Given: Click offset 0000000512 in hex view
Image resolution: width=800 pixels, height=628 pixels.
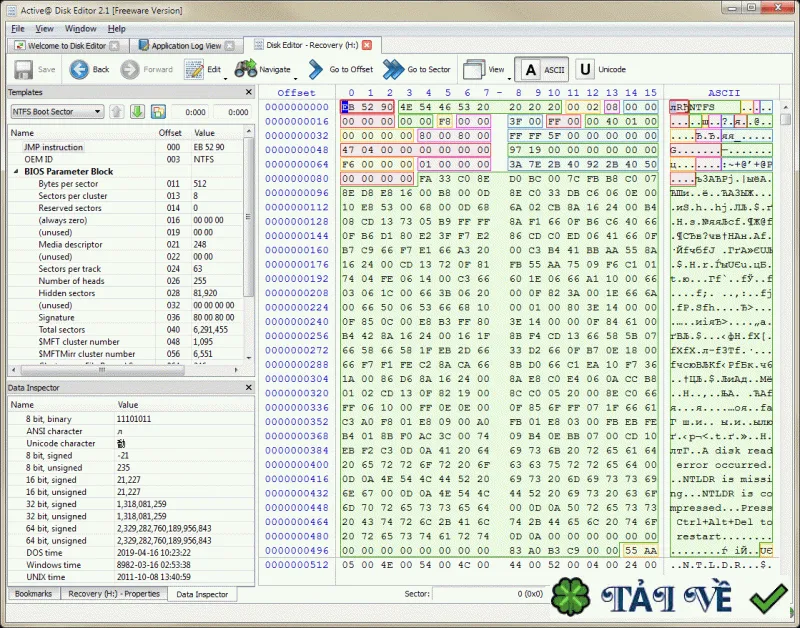Looking at the screenshot, I should (x=297, y=565).
